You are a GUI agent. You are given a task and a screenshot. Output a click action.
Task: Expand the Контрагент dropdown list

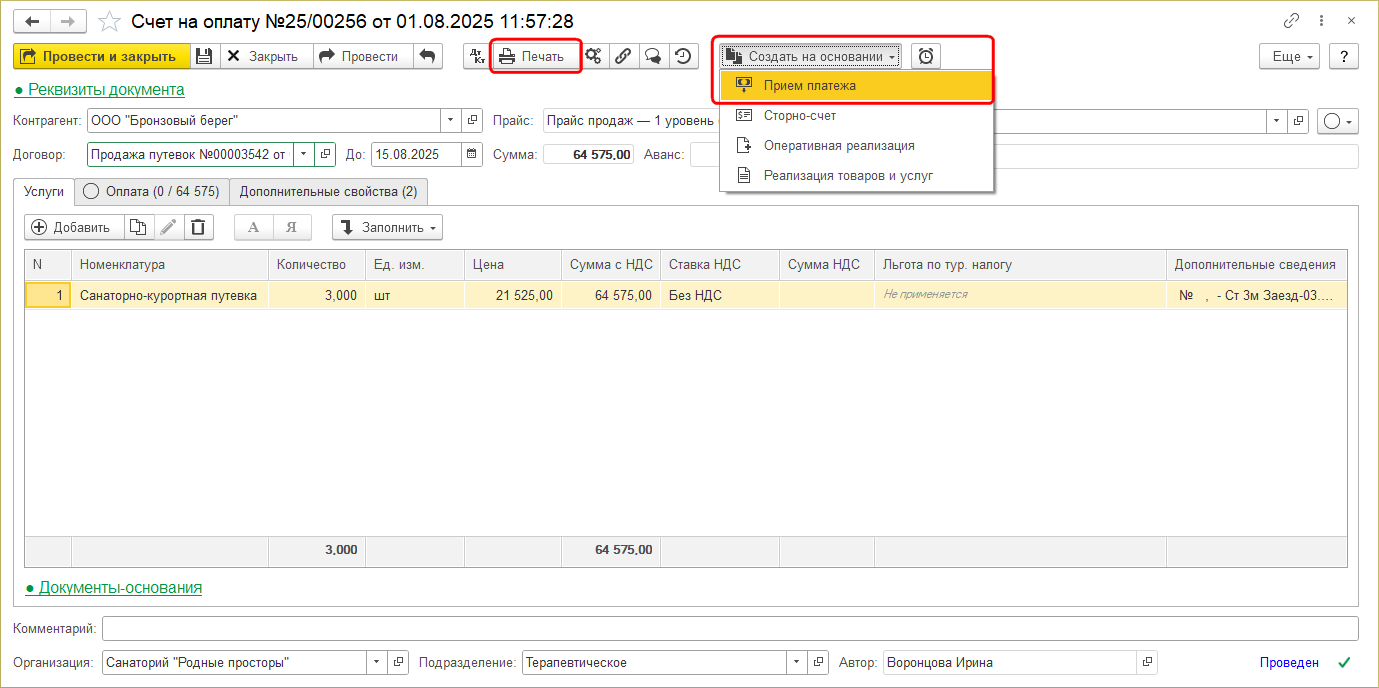450,121
